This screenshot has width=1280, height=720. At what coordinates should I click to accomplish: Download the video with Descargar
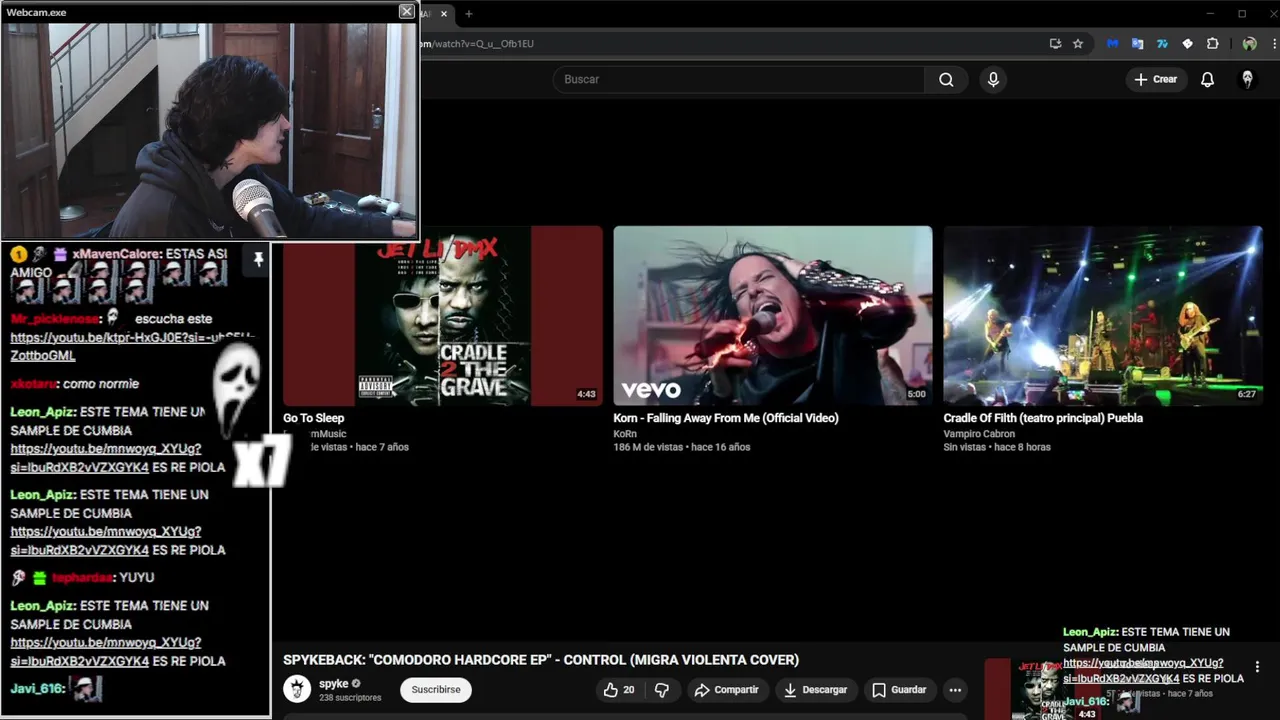click(815, 689)
